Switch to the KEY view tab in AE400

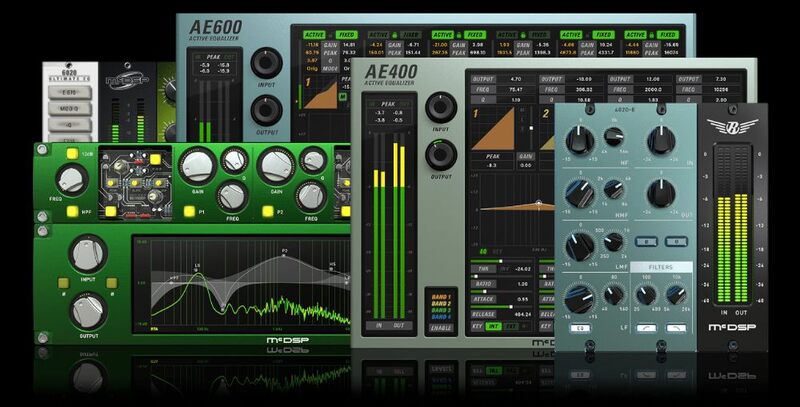[497, 251]
